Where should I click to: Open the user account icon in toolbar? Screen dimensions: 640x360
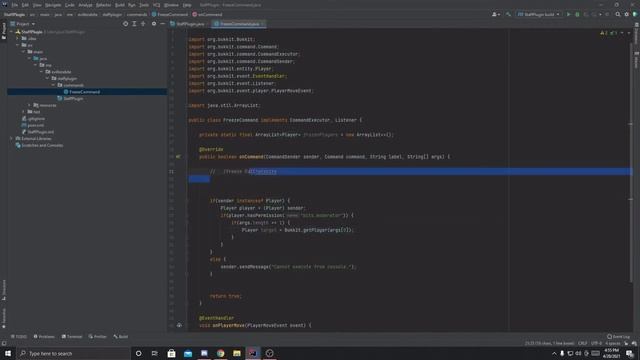coord(496,14)
